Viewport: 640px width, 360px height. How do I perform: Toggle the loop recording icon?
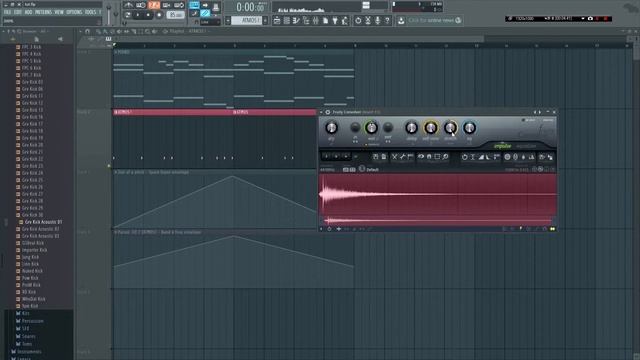coord(179,5)
